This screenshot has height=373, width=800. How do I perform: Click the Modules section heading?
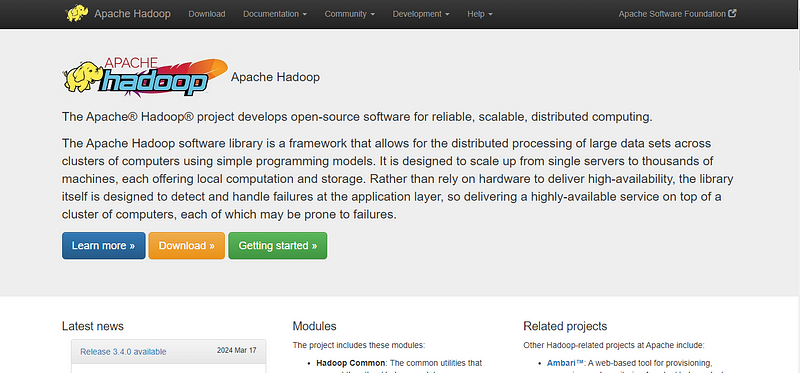(314, 326)
